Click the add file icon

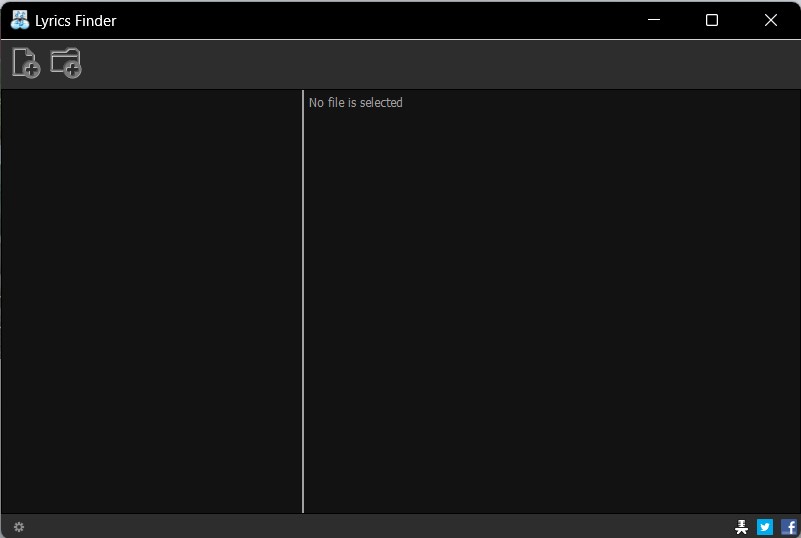(x=26, y=63)
